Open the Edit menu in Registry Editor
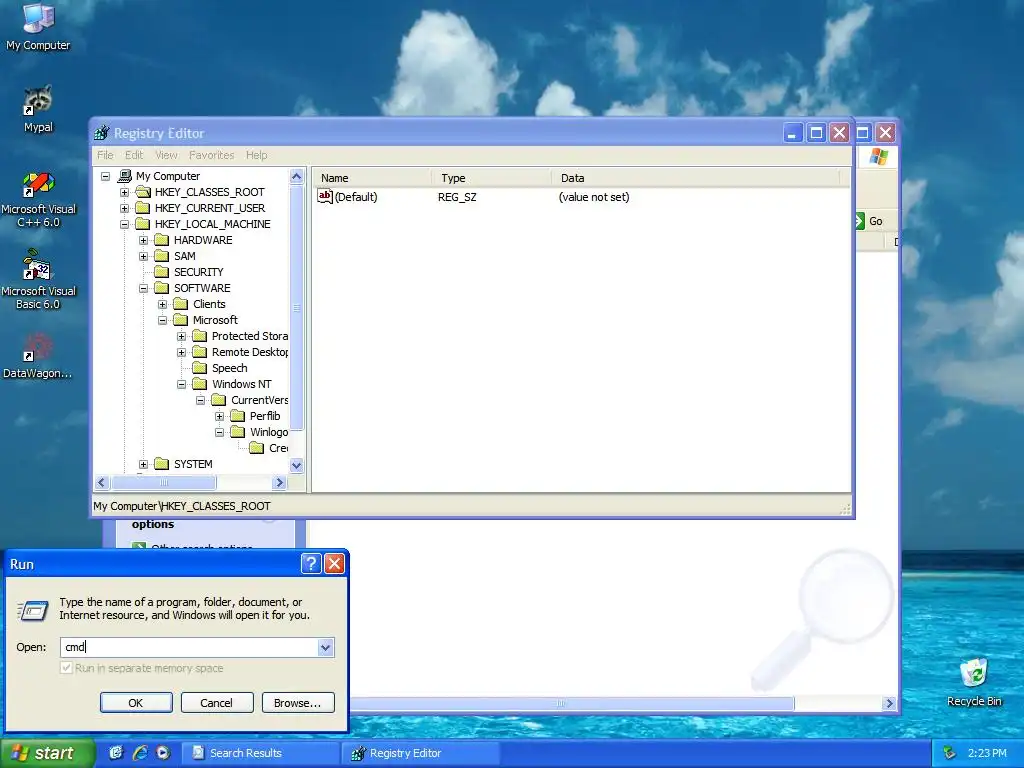 point(134,155)
